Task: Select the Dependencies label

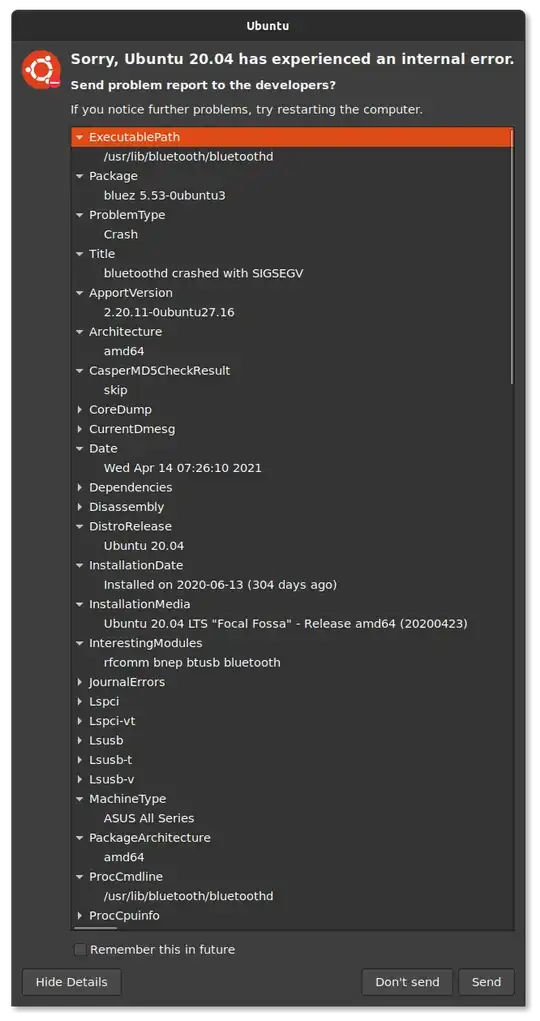Action: 131,487
